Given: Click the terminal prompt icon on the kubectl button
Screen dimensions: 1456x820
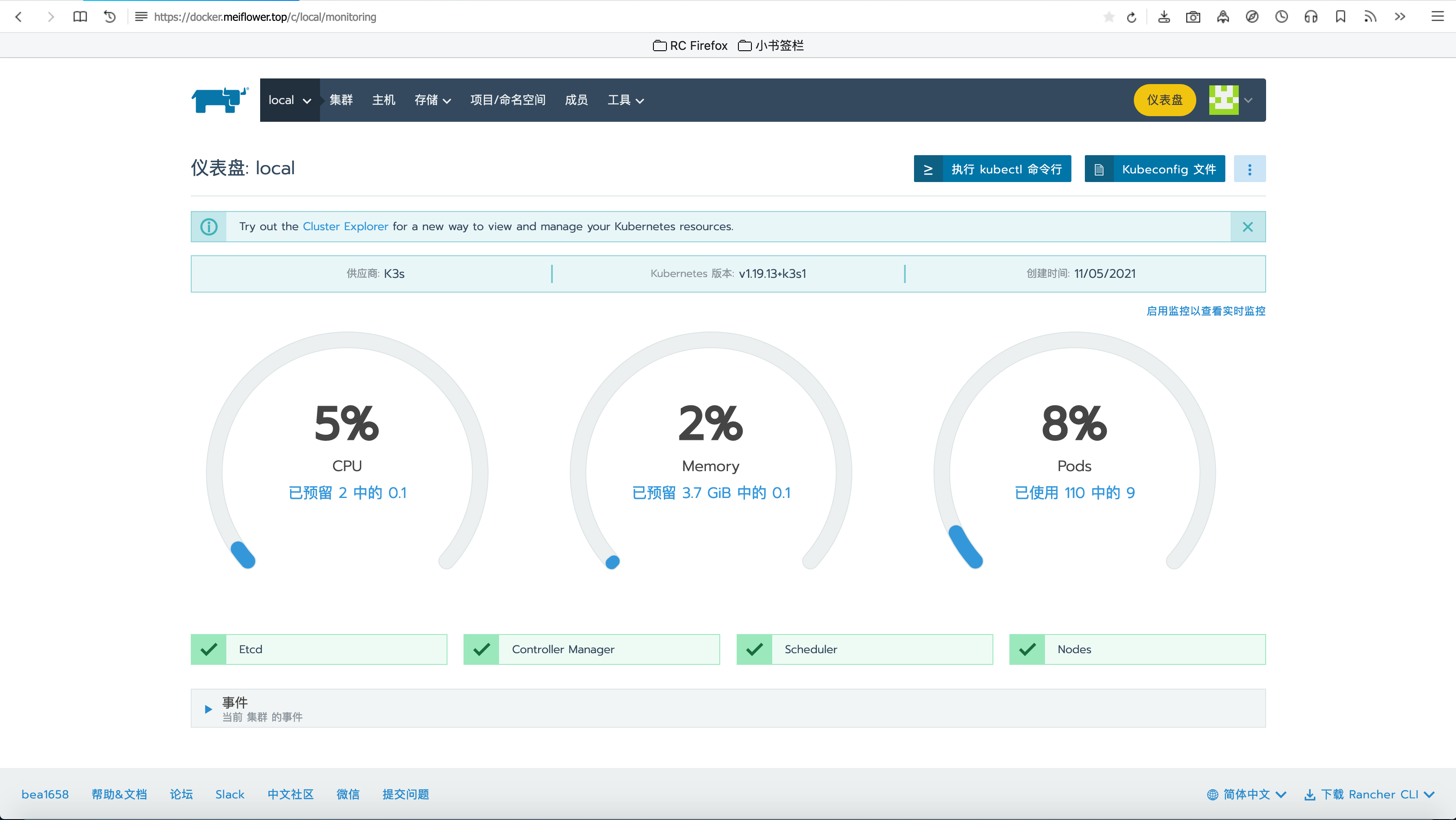Looking at the screenshot, I should (928, 169).
